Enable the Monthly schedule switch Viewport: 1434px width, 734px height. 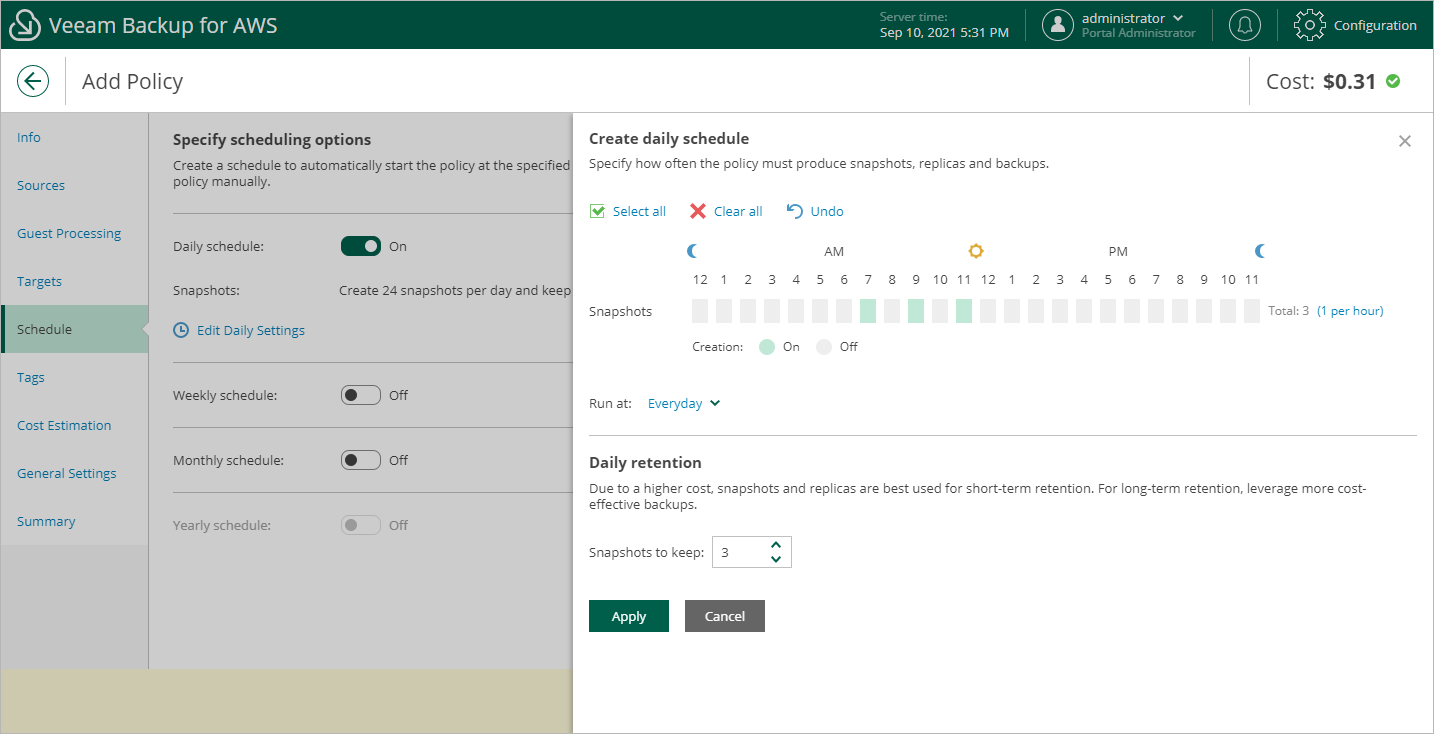361,460
